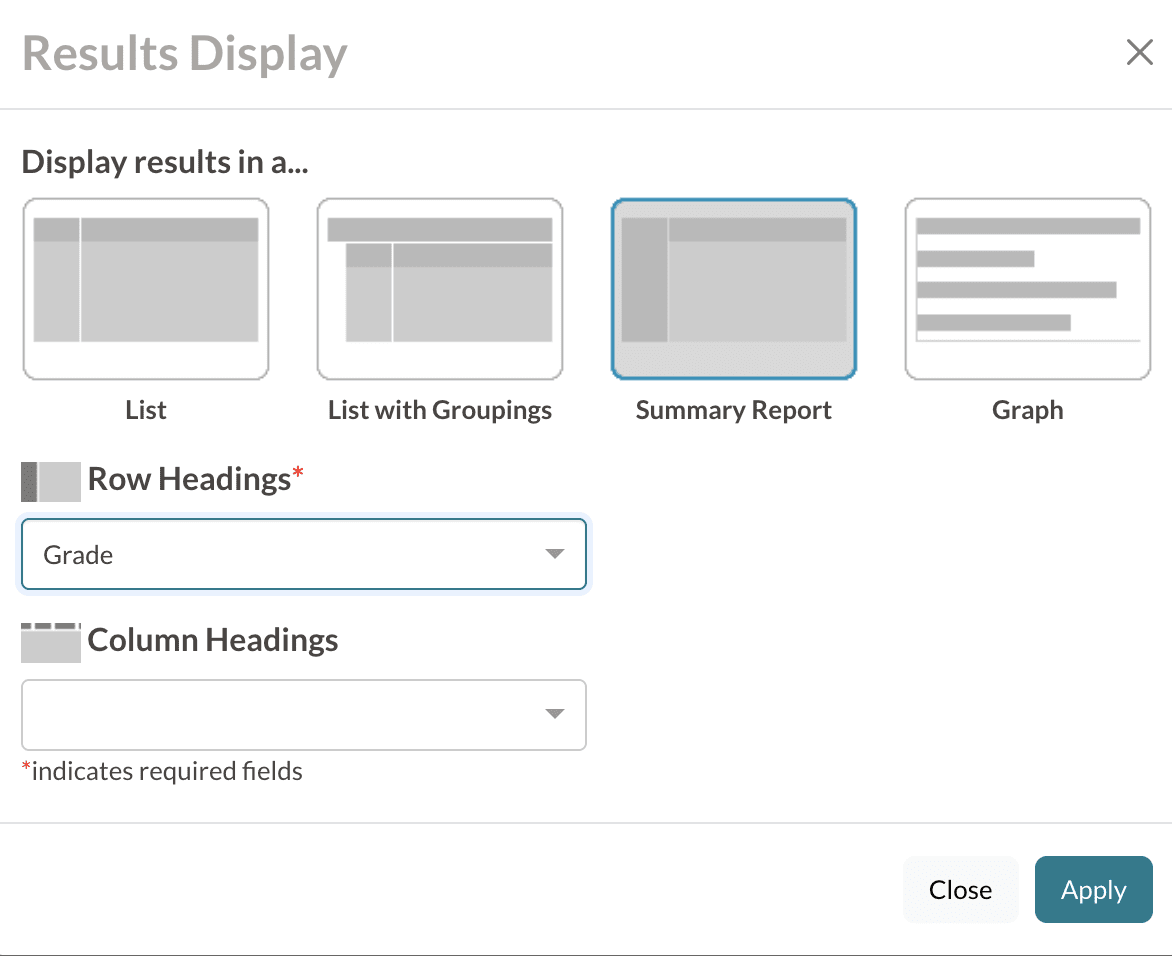
Task: Click the Column Headings icon
Action: pyautogui.click(x=50, y=642)
